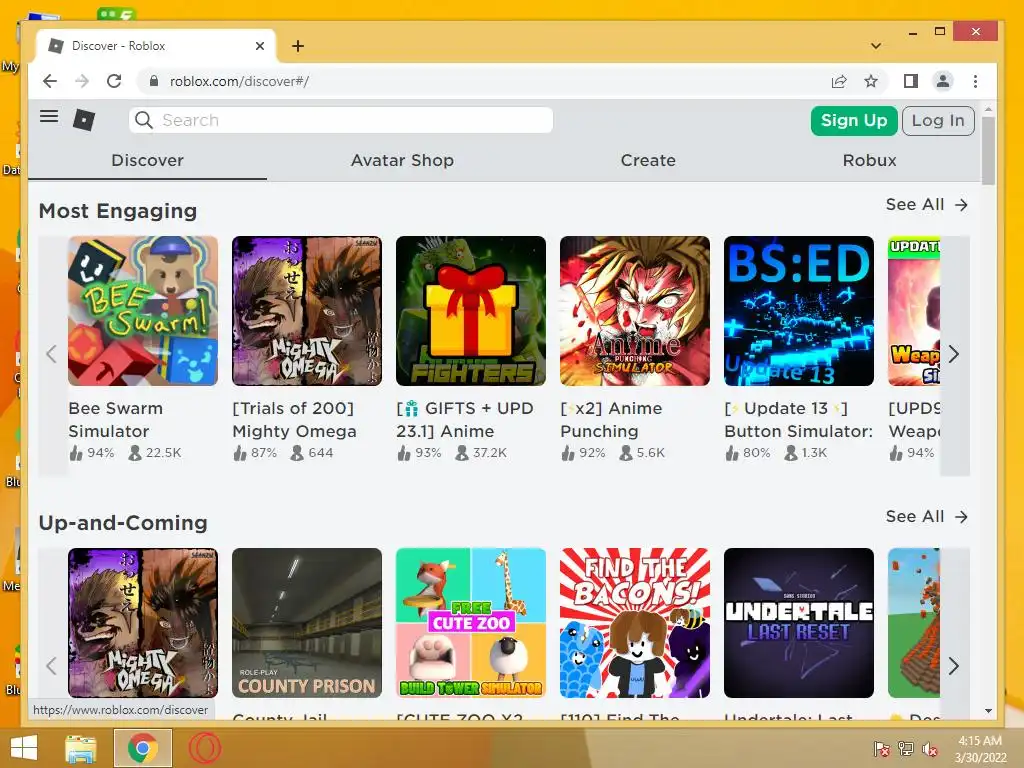Toggle the Chrome side panel icon
This screenshot has width=1024, height=768.
[910, 81]
